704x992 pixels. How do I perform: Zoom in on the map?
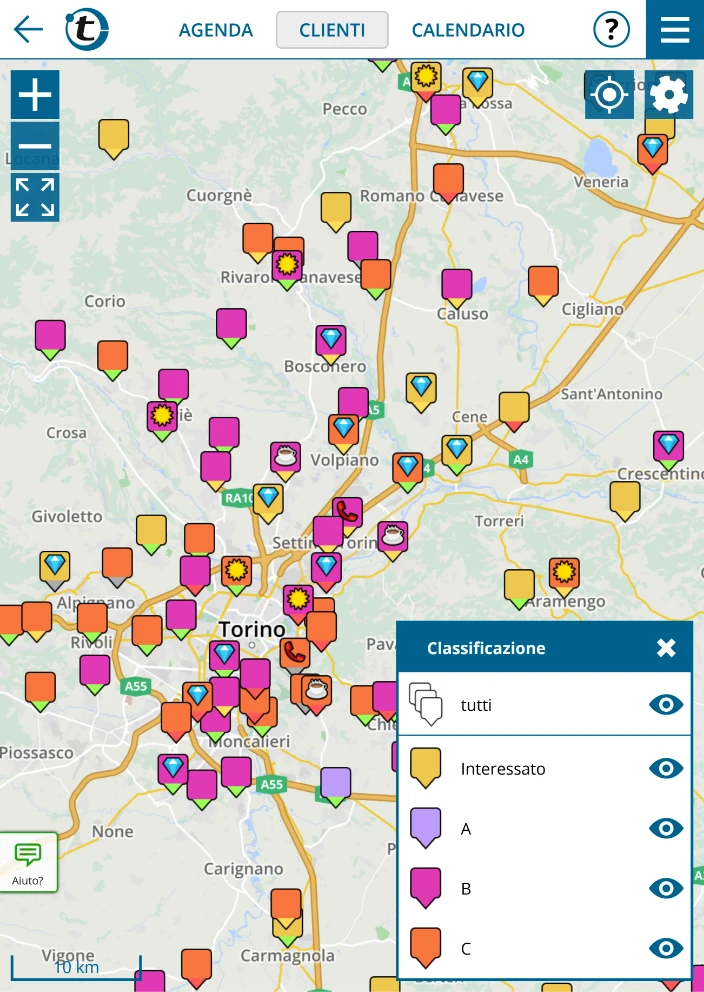click(35, 96)
